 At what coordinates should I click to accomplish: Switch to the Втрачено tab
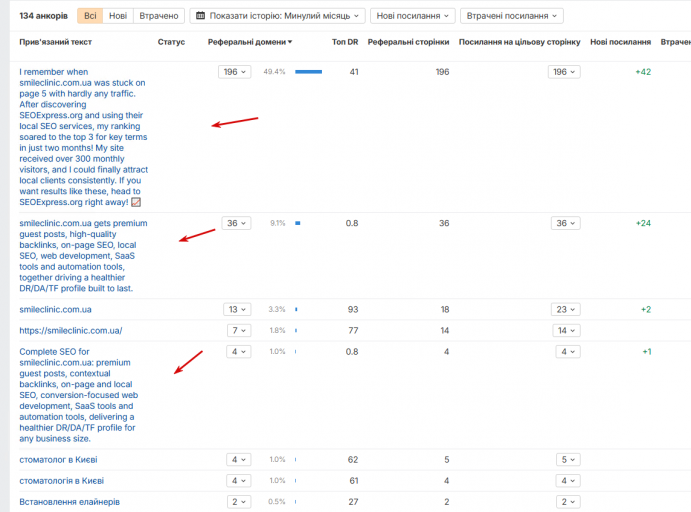[x=159, y=16]
